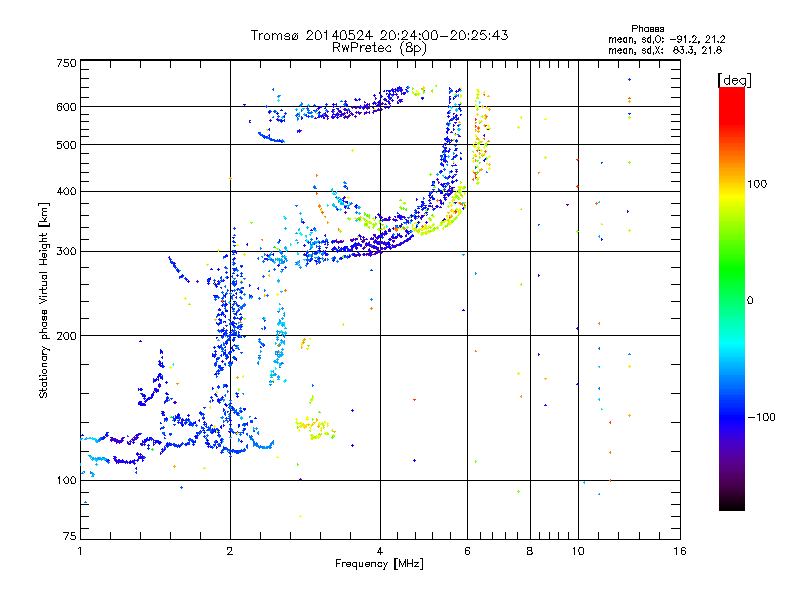Click the rainbow phase color bar

point(732,298)
